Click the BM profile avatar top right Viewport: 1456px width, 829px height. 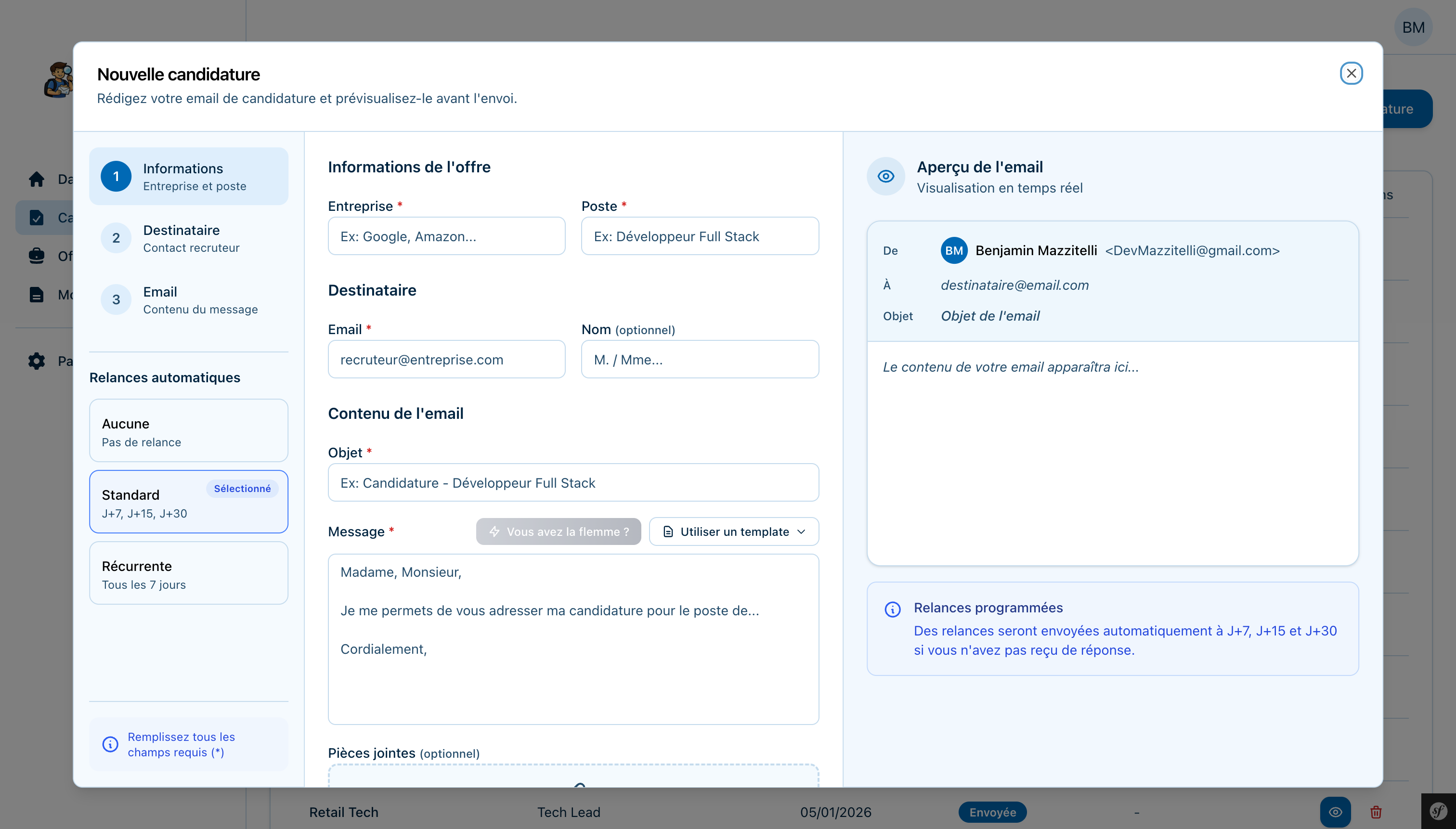[x=1414, y=27]
